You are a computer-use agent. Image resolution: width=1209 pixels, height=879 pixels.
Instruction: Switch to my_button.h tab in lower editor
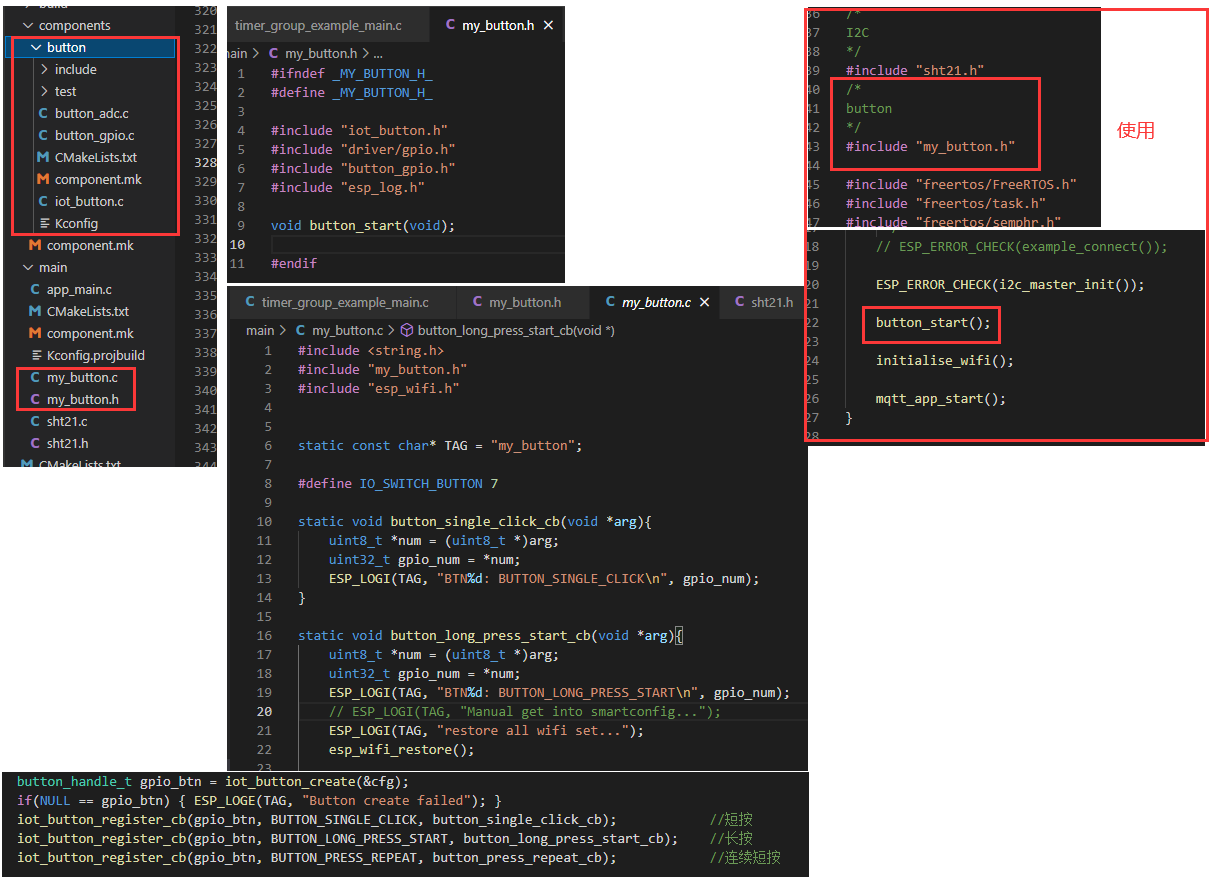(x=524, y=302)
